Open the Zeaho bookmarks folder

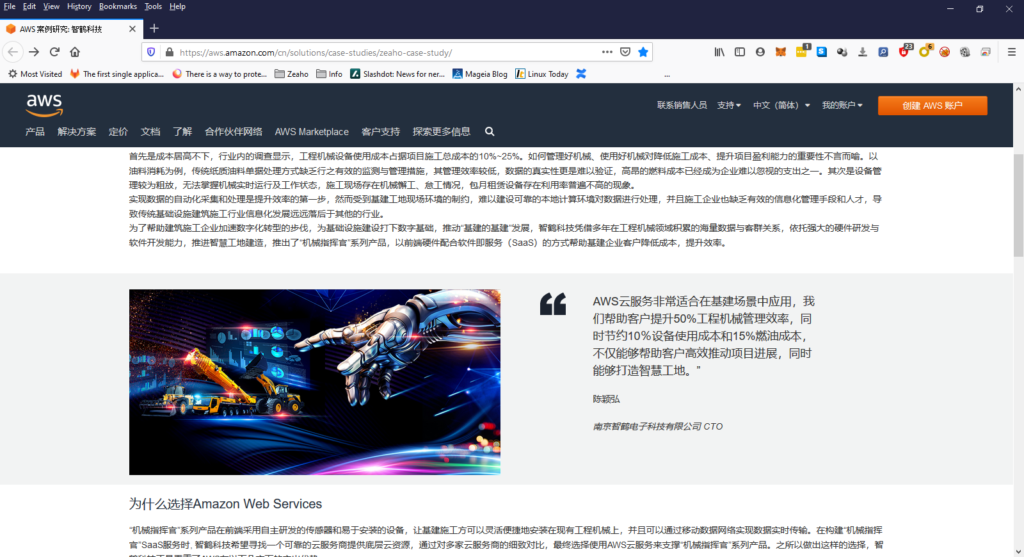(x=291, y=74)
